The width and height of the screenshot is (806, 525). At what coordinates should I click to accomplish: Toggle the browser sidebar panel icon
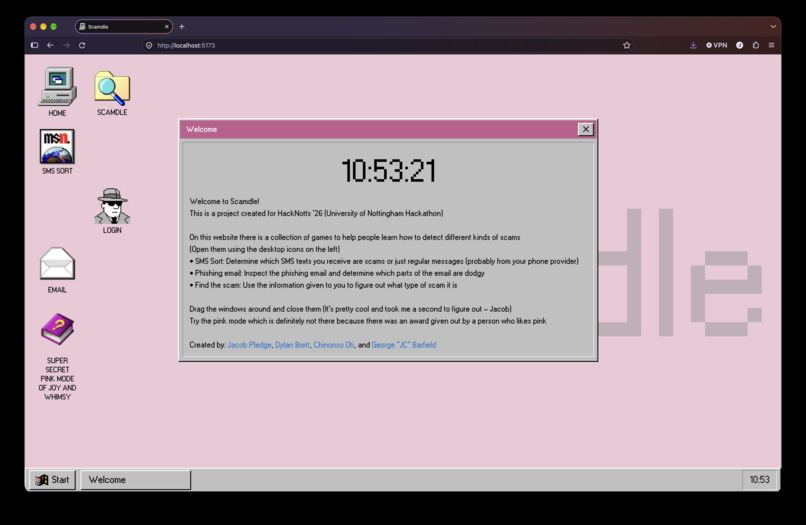(x=34, y=45)
